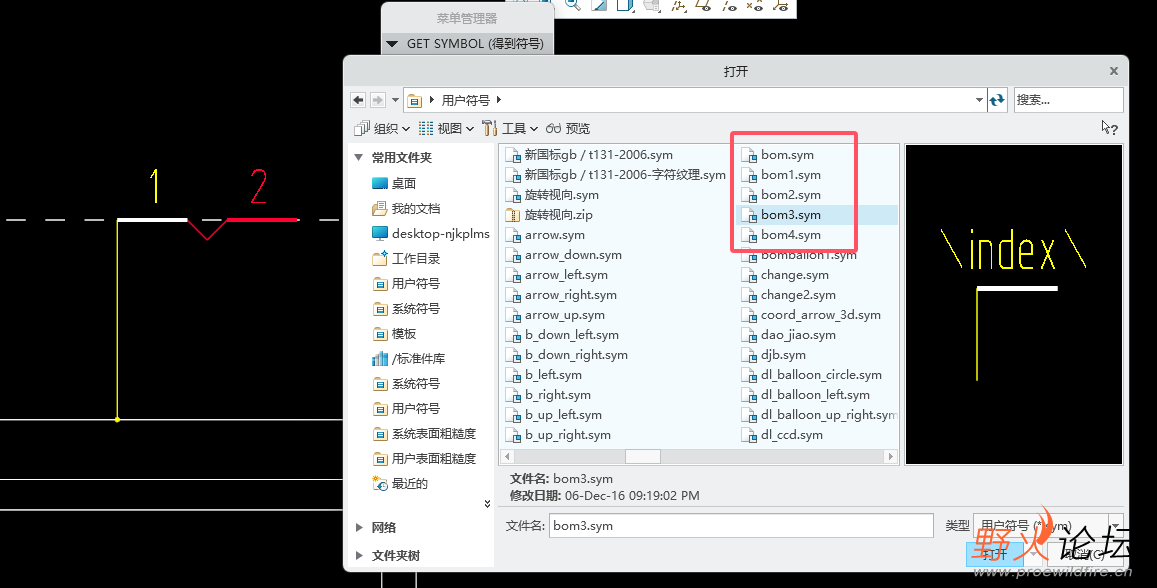Click the folder icon in the address bar
This screenshot has width=1157, height=588.
click(415, 100)
